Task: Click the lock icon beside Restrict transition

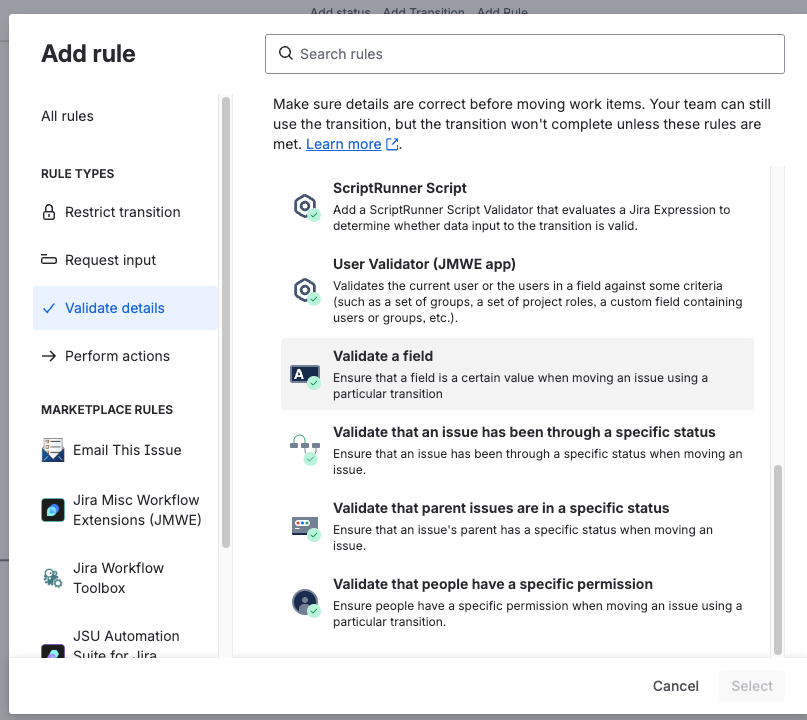Action: point(49,212)
